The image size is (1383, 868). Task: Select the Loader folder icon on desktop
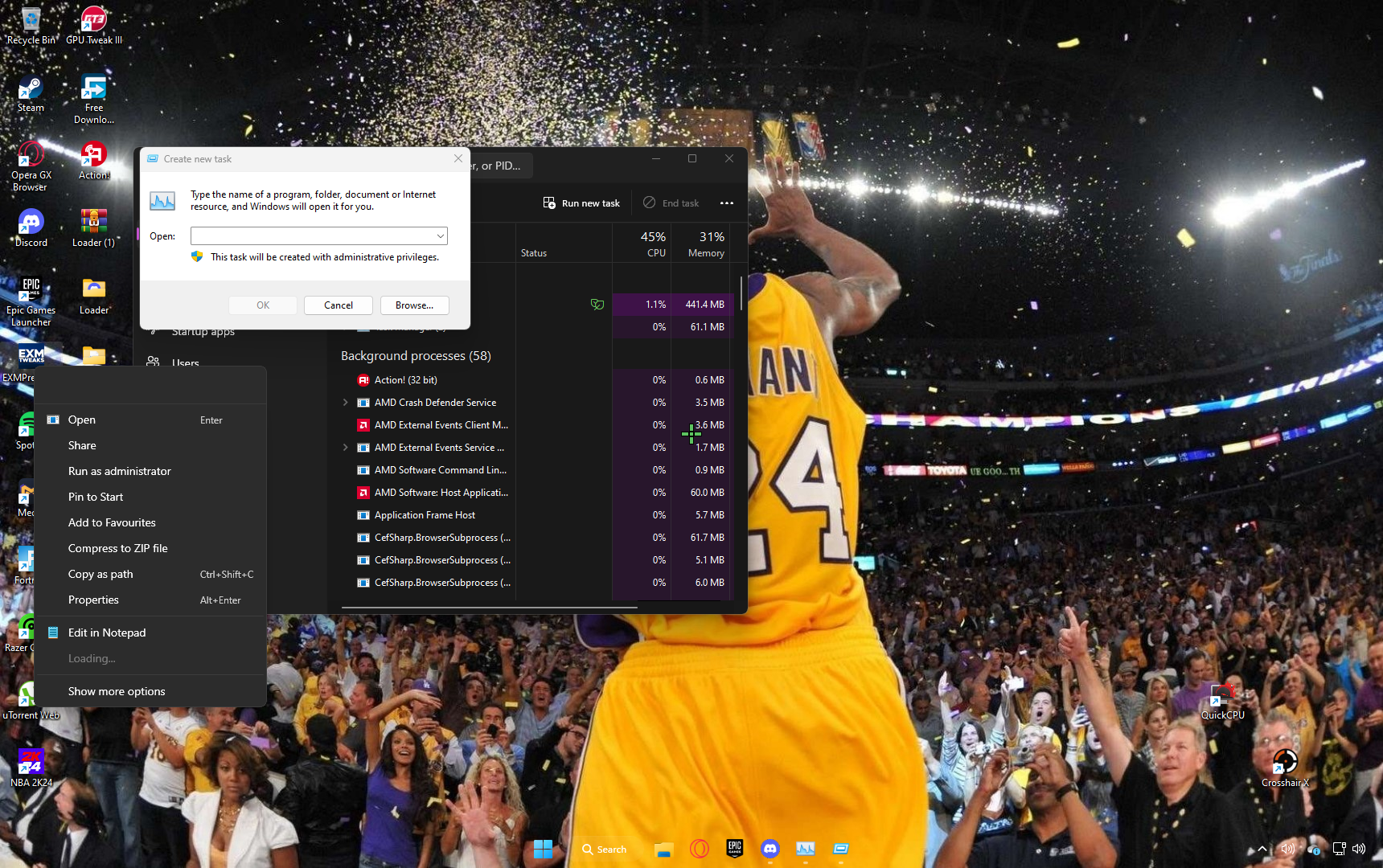[94, 296]
